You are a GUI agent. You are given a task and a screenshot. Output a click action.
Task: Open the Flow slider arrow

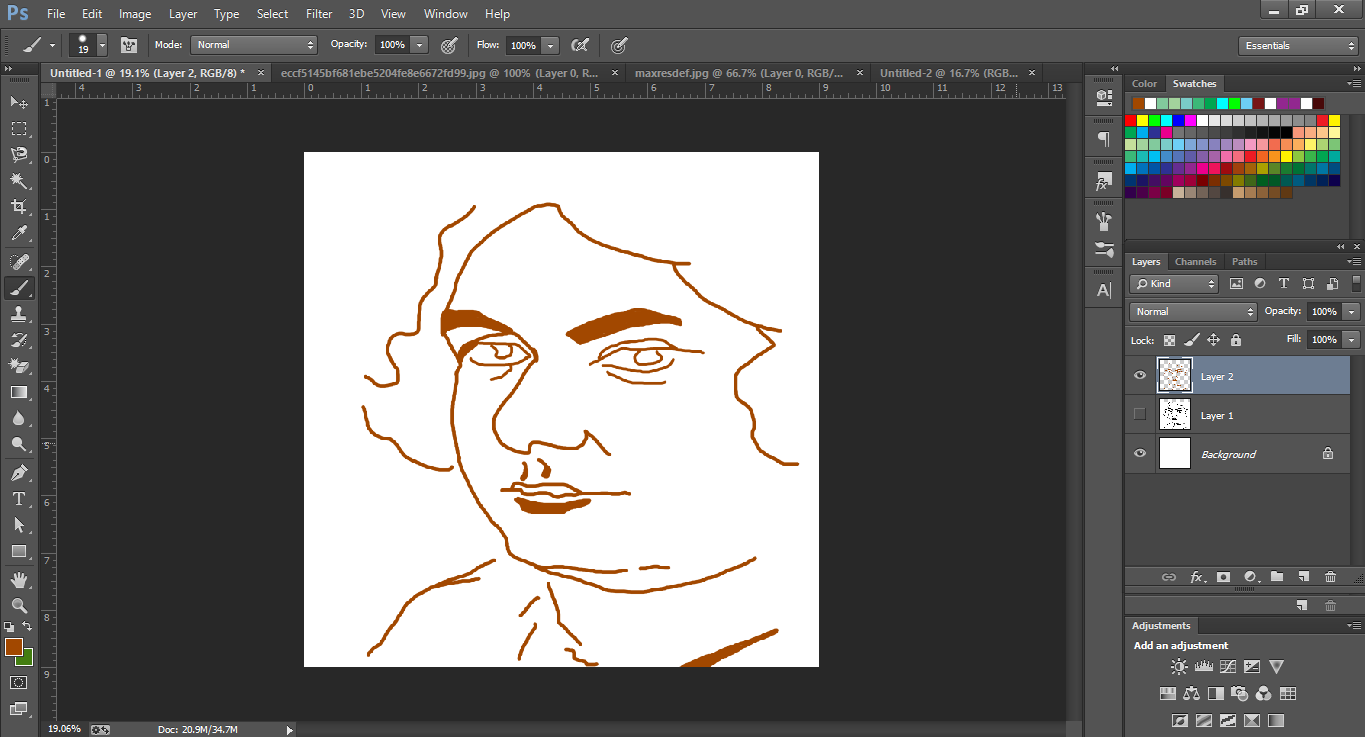(x=550, y=45)
